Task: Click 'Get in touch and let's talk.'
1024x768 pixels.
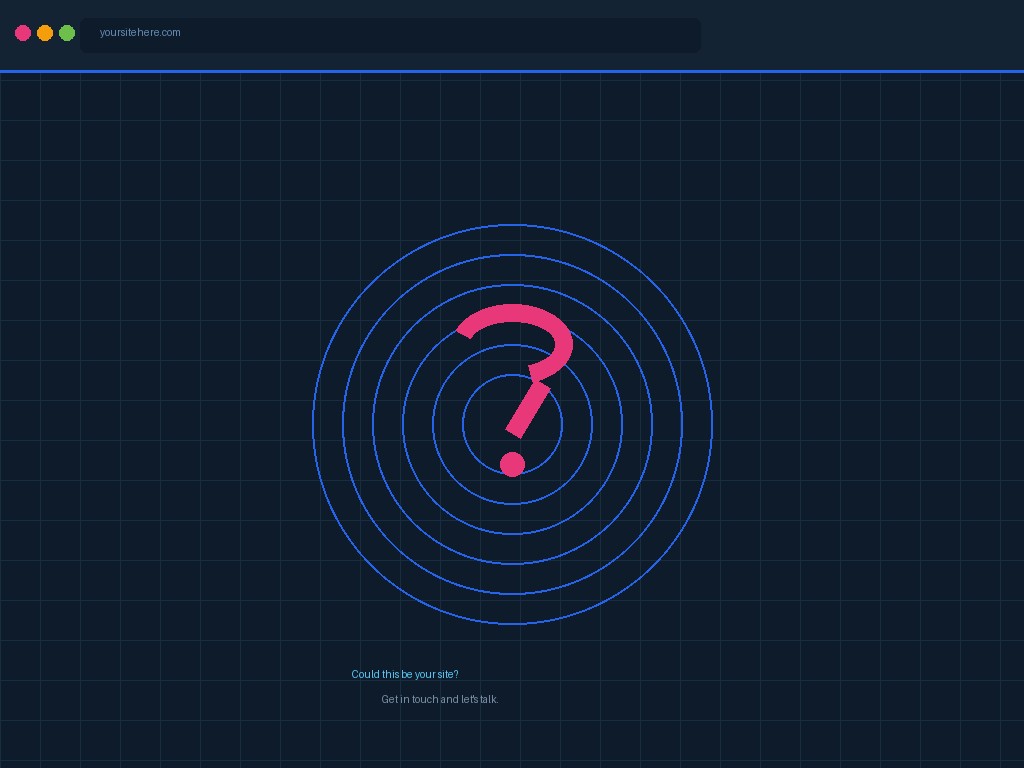Action: 440,699
